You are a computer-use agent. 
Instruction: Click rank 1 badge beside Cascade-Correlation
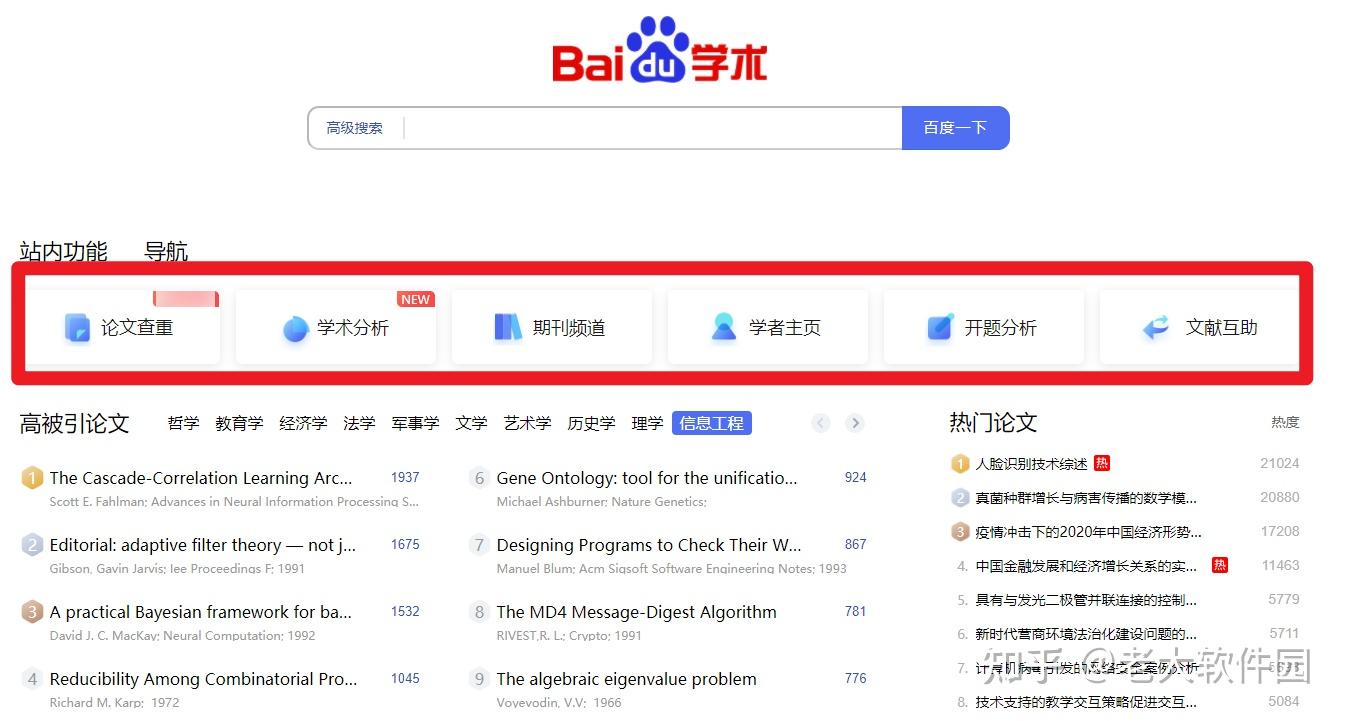pyautogui.click(x=32, y=478)
